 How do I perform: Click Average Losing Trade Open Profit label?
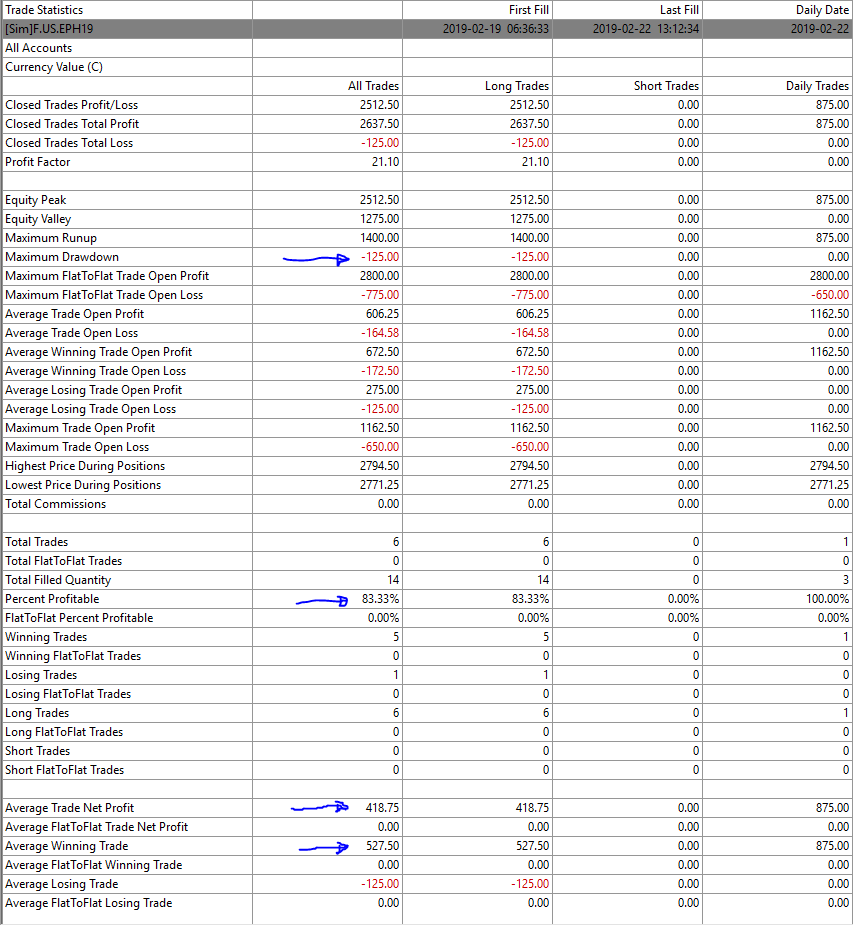[93, 390]
